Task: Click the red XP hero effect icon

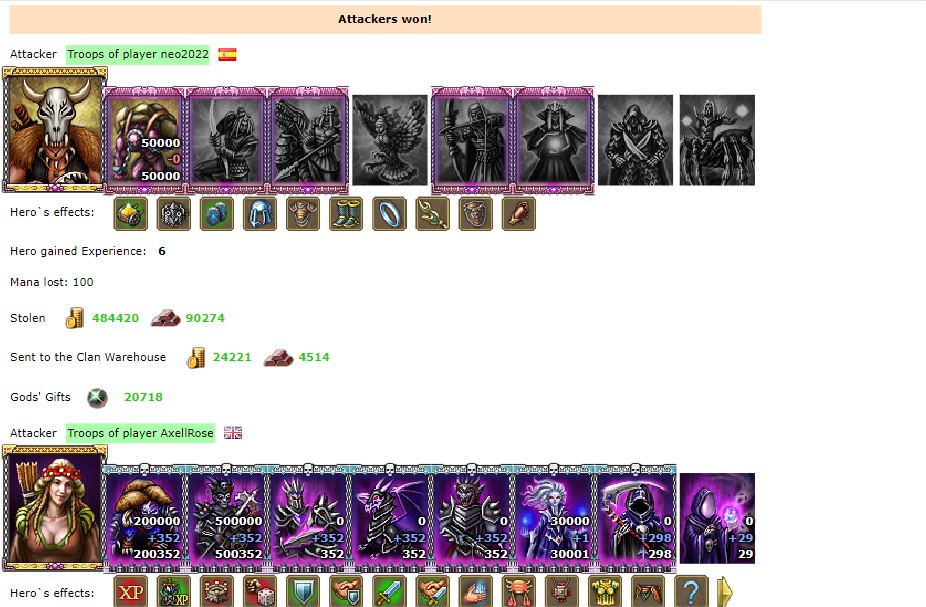Action: click(x=131, y=592)
